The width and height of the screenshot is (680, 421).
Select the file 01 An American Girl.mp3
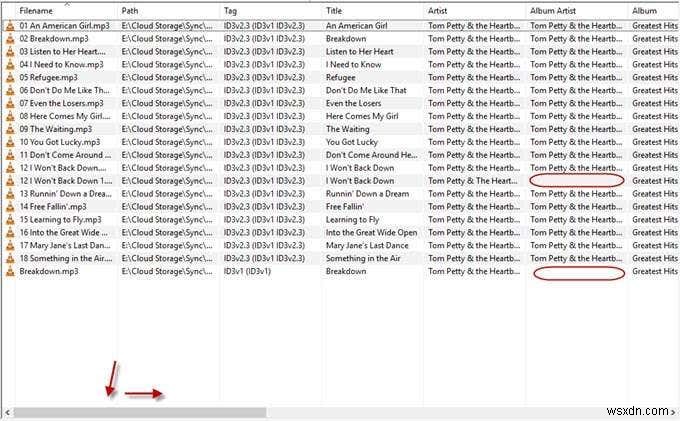click(64, 26)
